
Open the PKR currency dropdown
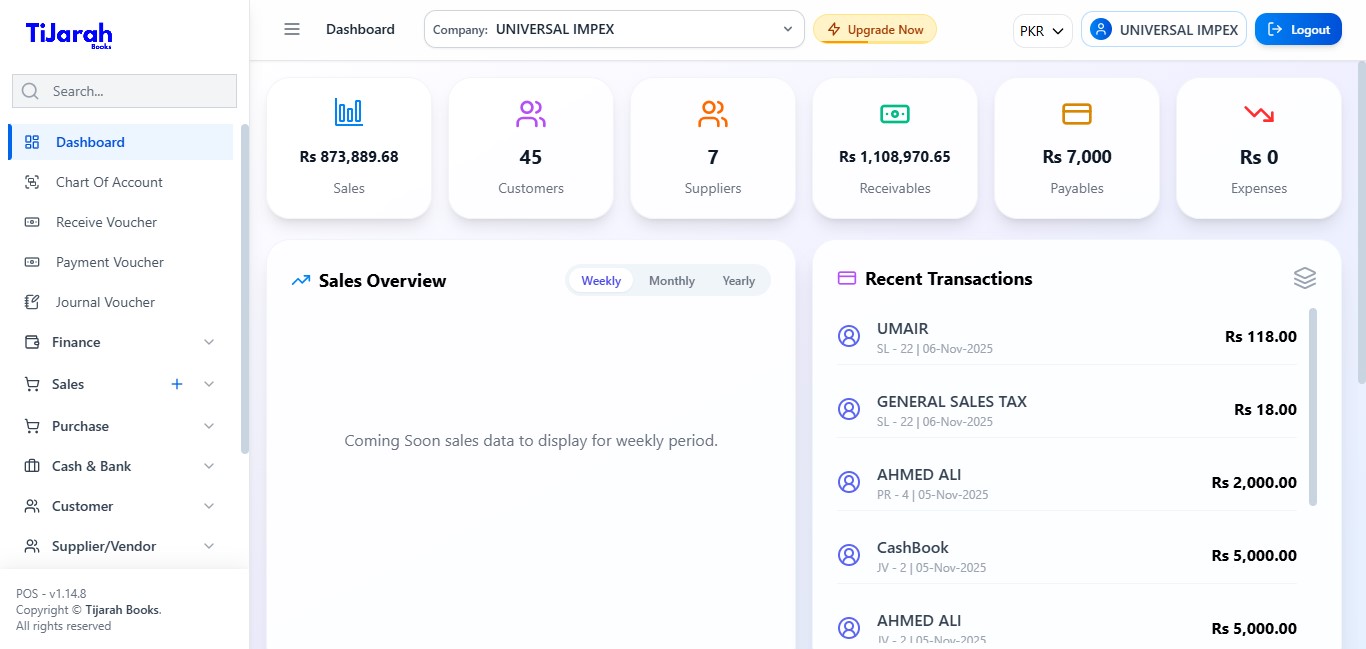1042,30
